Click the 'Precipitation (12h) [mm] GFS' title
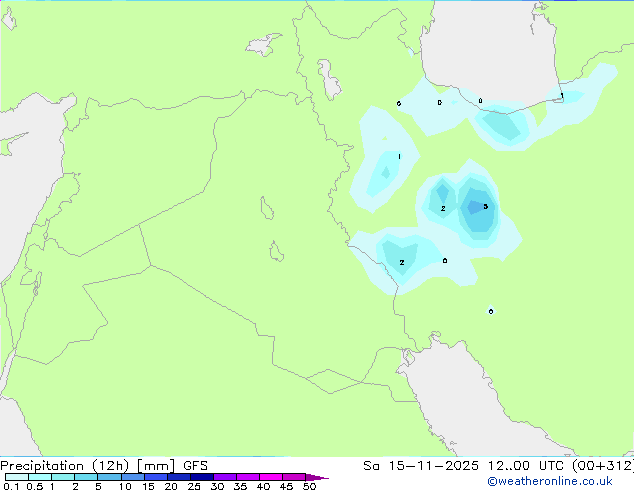Image resolution: width=634 pixels, height=490 pixels. pyautogui.click(x=104, y=466)
